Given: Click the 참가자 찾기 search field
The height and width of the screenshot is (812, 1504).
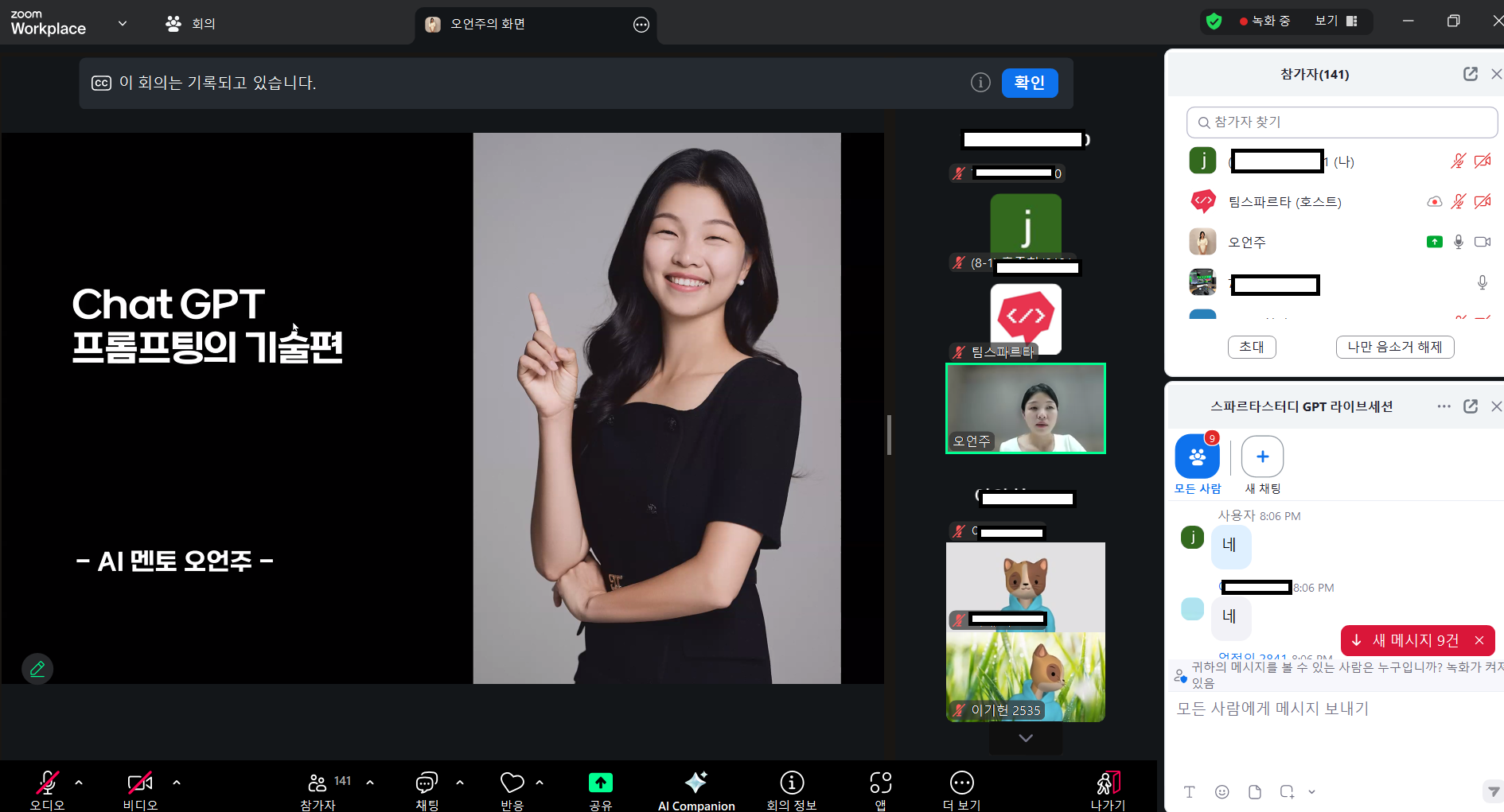Looking at the screenshot, I should click(x=1342, y=122).
